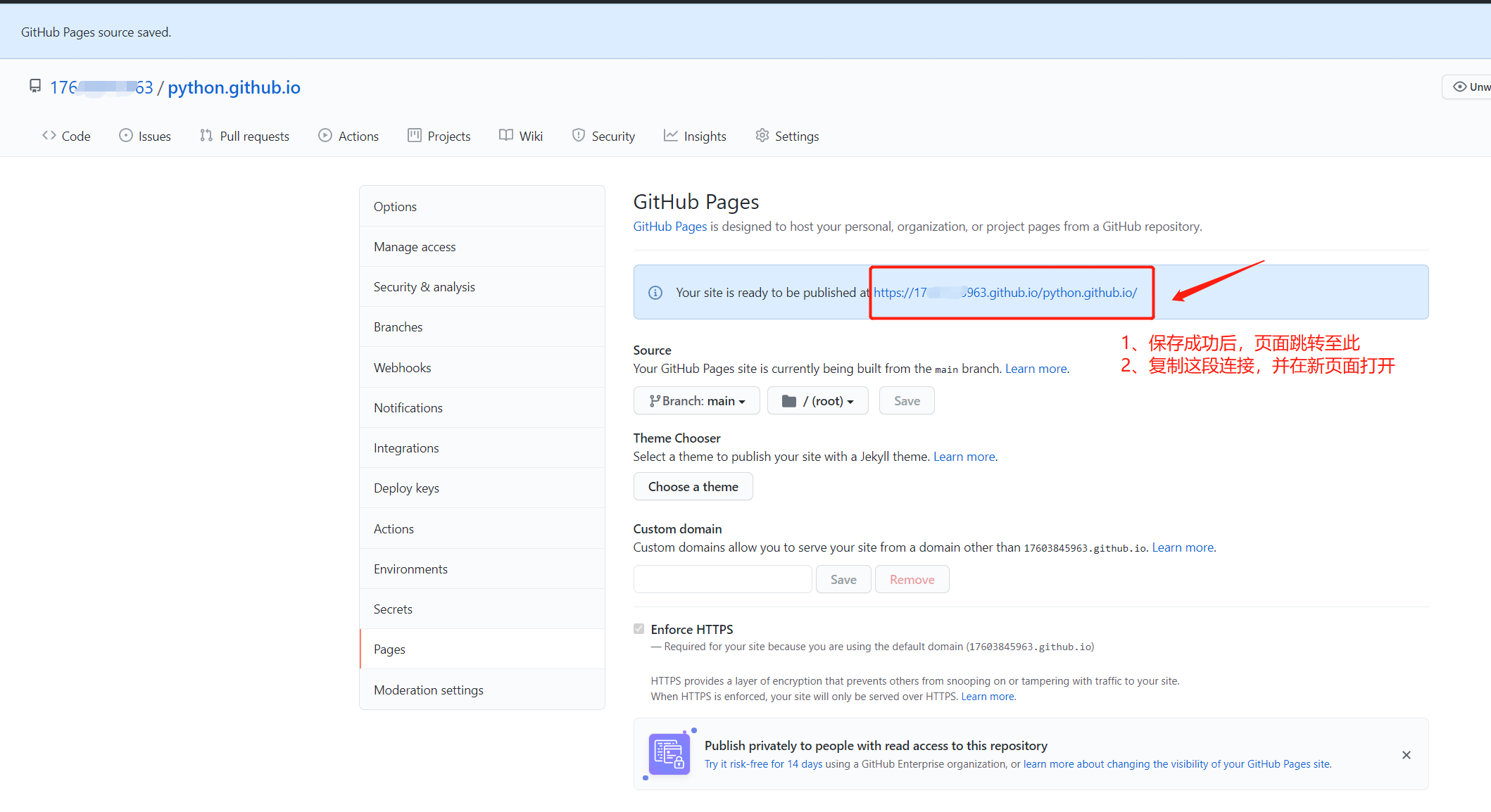This screenshot has height=812, width=1491.
Task: Click the Wiki book icon
Action: click(505, 135)
